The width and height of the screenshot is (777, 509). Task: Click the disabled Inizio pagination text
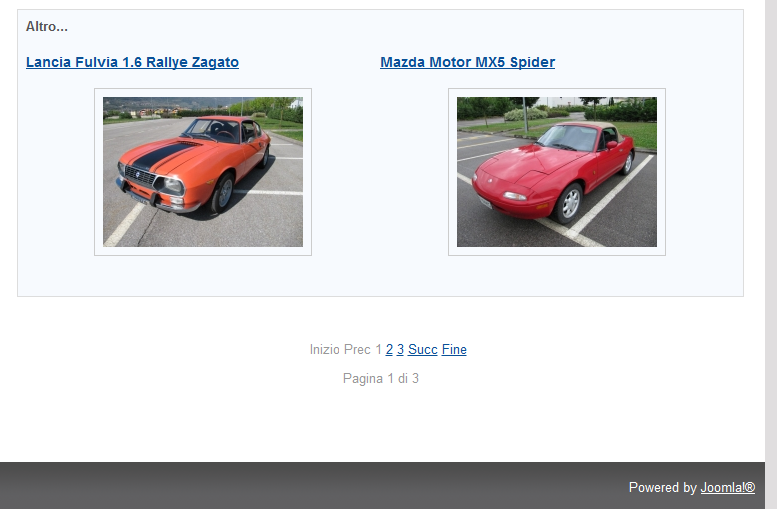pyautogui.click(x=325, y=349)
